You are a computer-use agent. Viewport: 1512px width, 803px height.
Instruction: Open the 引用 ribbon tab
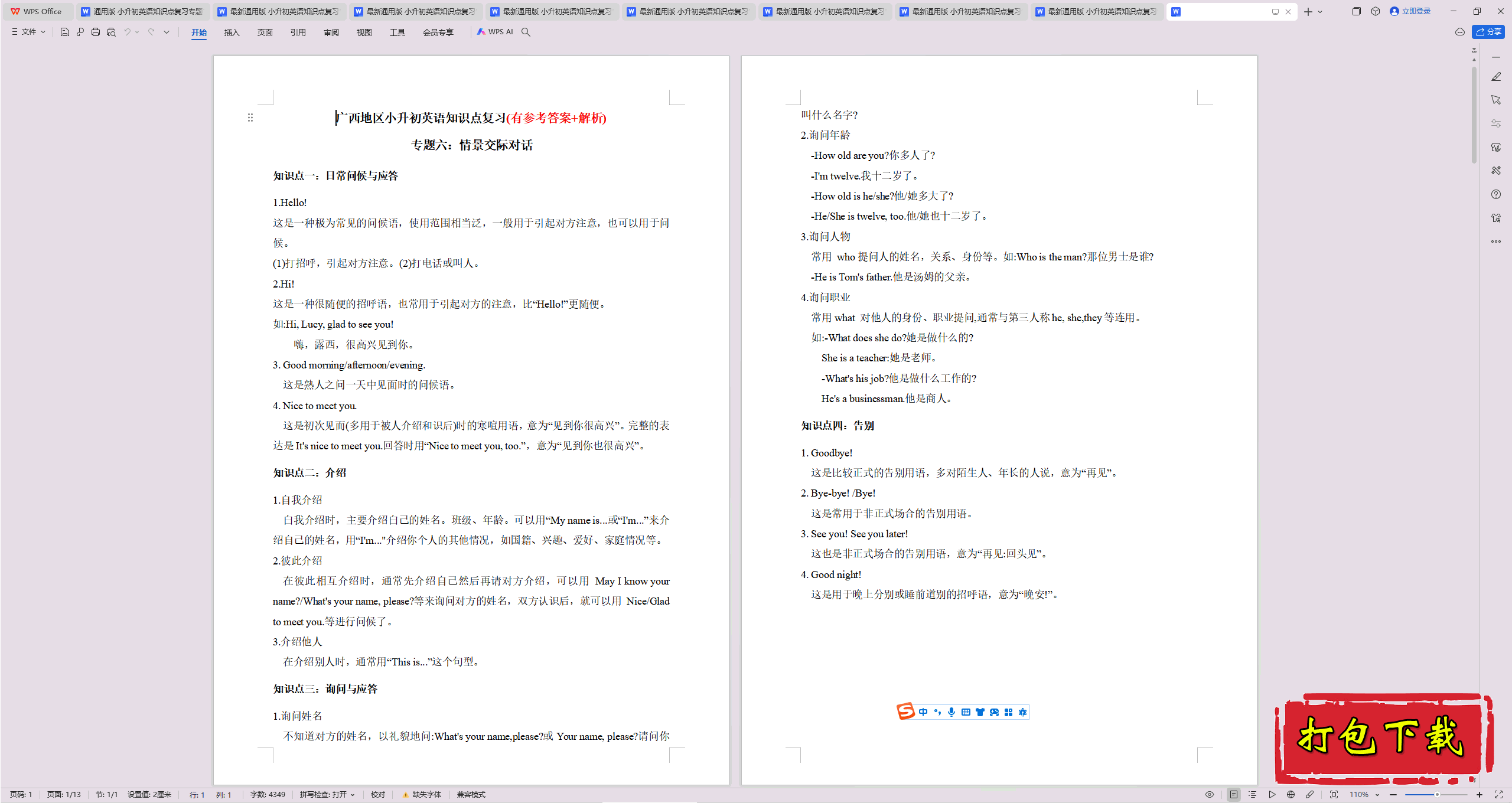click(x=298, y=32)
